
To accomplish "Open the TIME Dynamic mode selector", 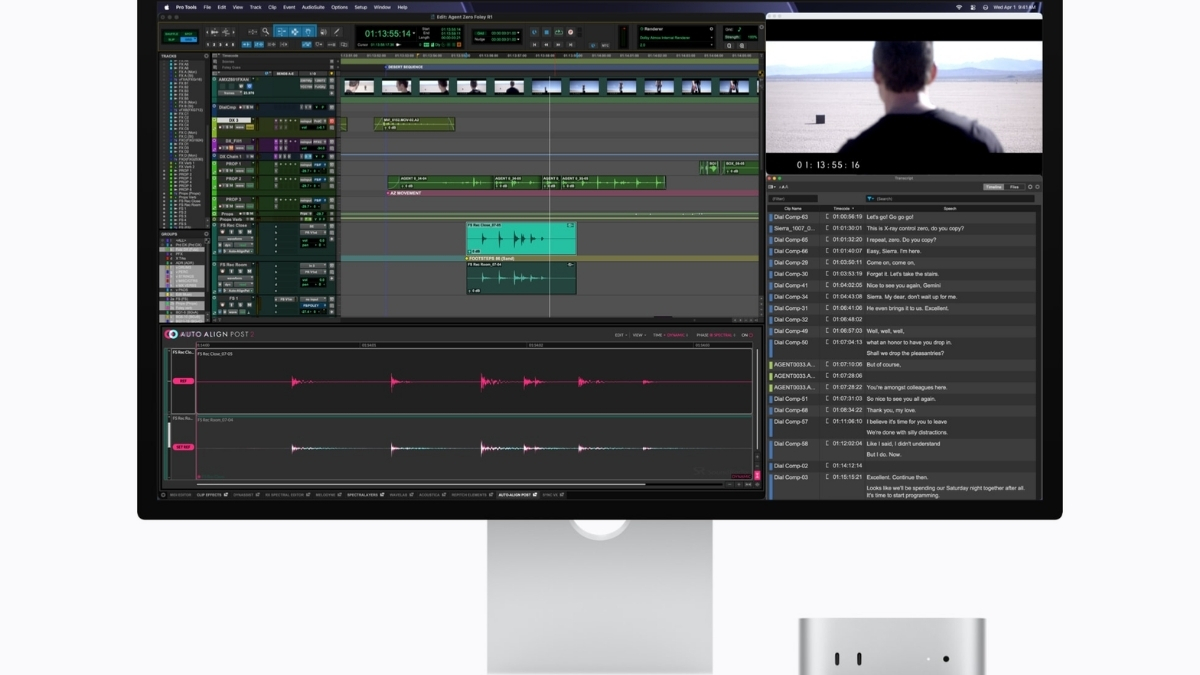I will click(671, 335).
